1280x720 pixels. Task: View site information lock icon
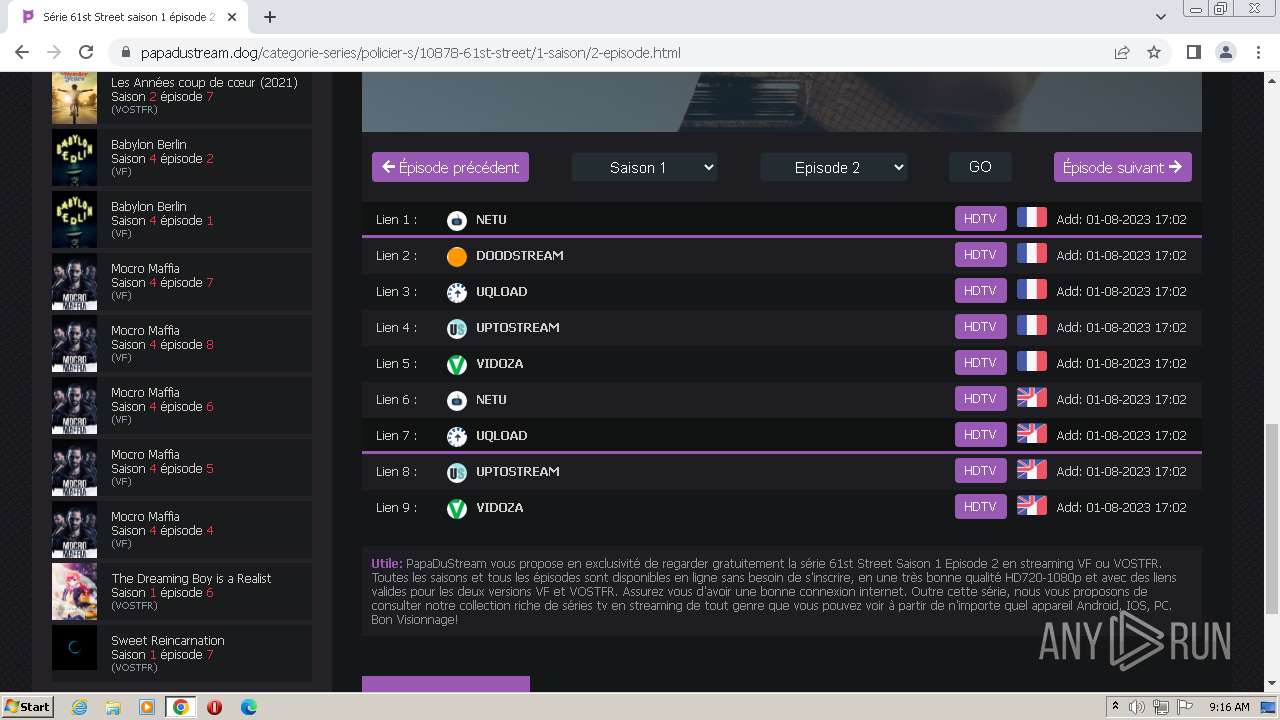(126, 53)
